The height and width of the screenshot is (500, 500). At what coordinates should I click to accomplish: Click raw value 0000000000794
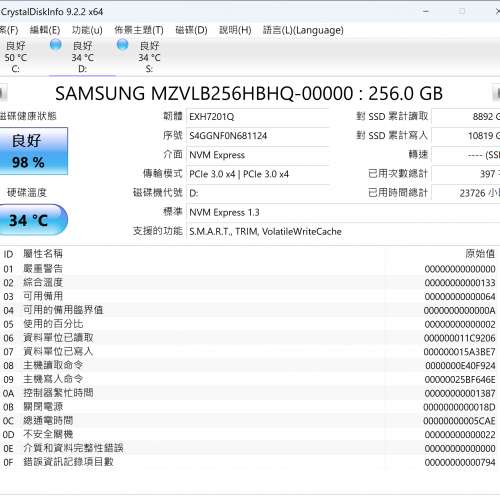pos(460,463)
